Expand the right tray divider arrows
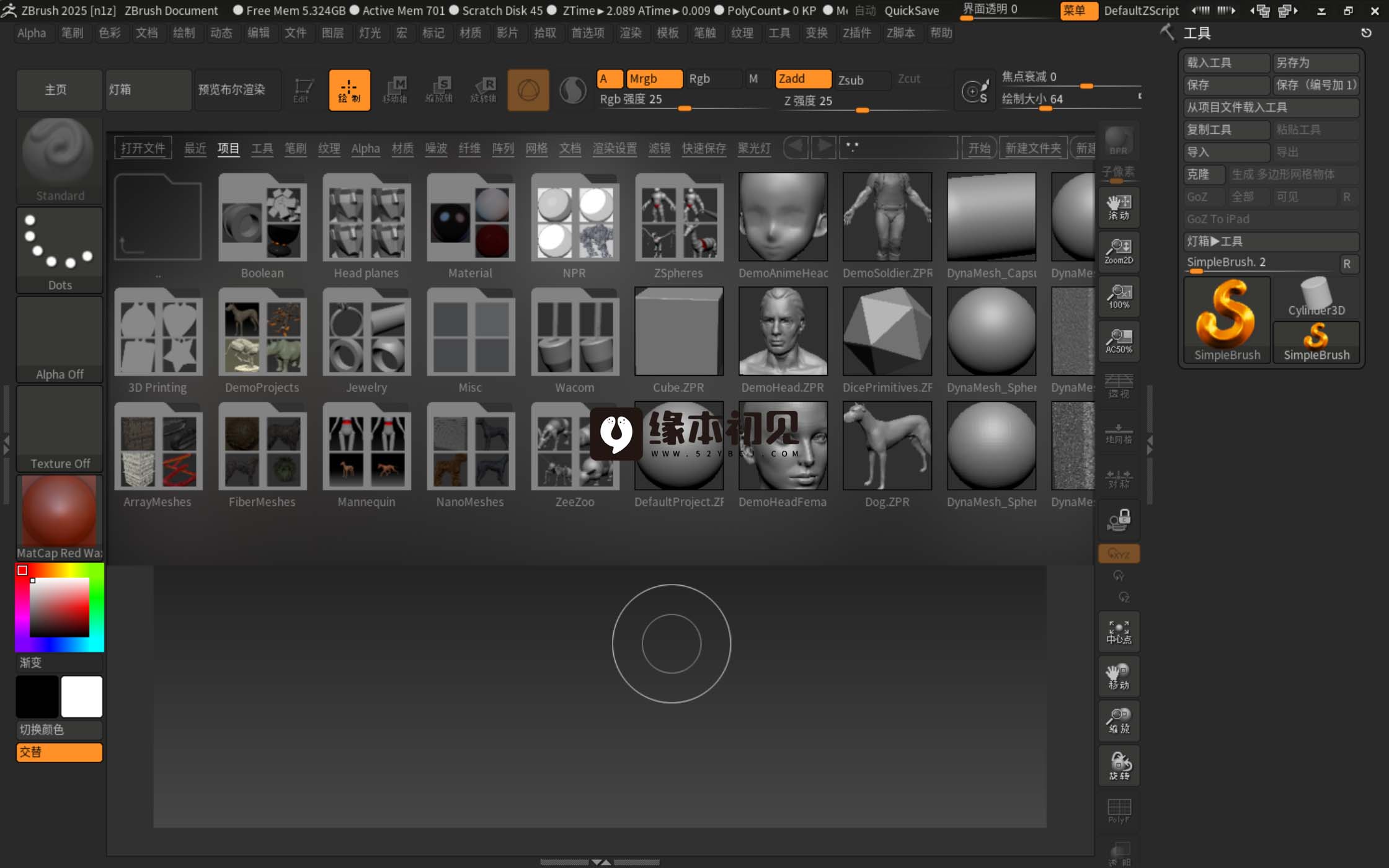This screenshot has height=868, width=1389. (1150, 444)
